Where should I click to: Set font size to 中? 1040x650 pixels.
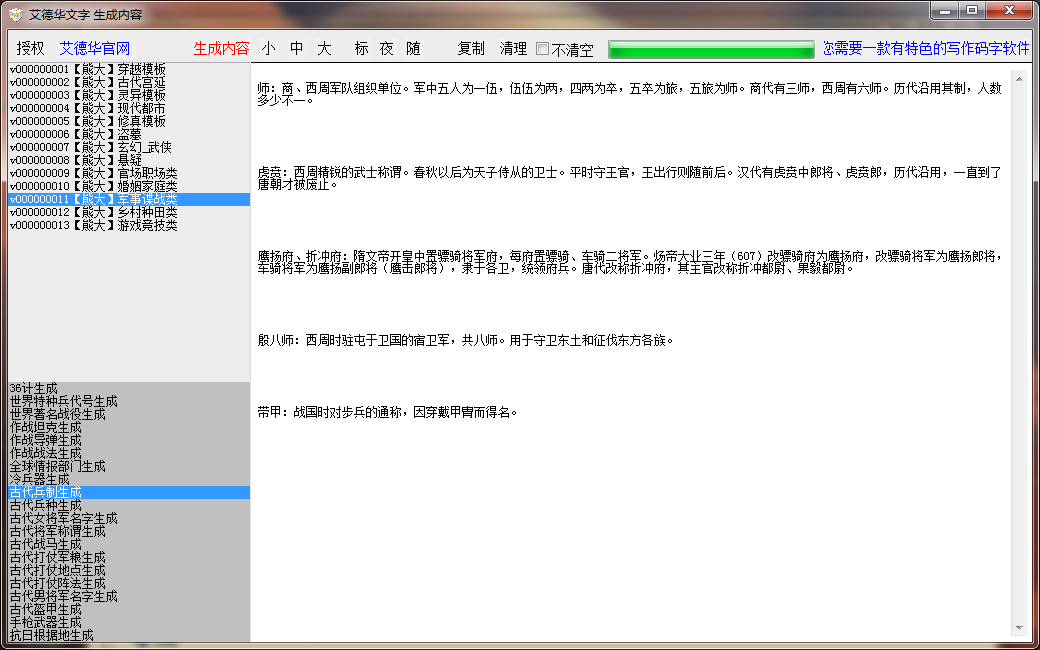(x=296, y=48)
